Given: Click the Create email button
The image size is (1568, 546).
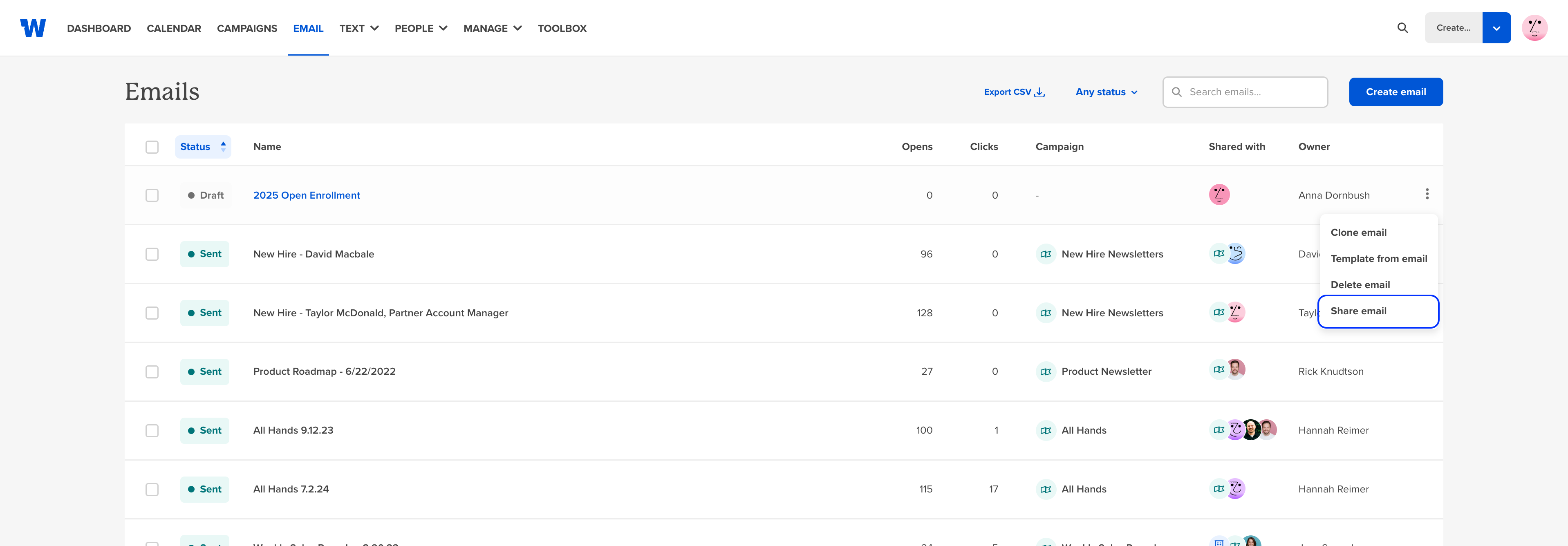Looking at the screenshot, I should point(1396,92).
